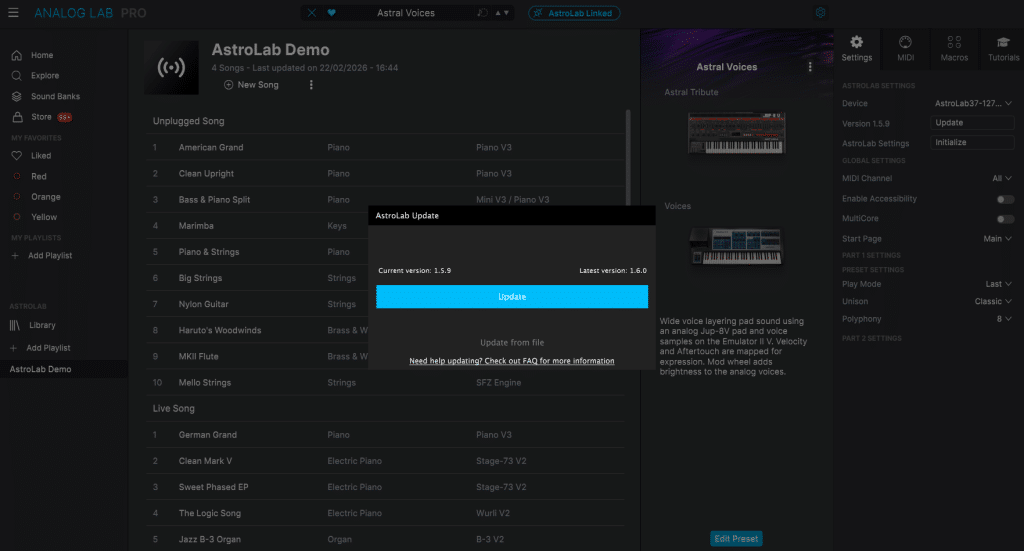This screenshot has height=551, width=1024.
Task: Select the Red favorites tag
Action: point(39,176)
